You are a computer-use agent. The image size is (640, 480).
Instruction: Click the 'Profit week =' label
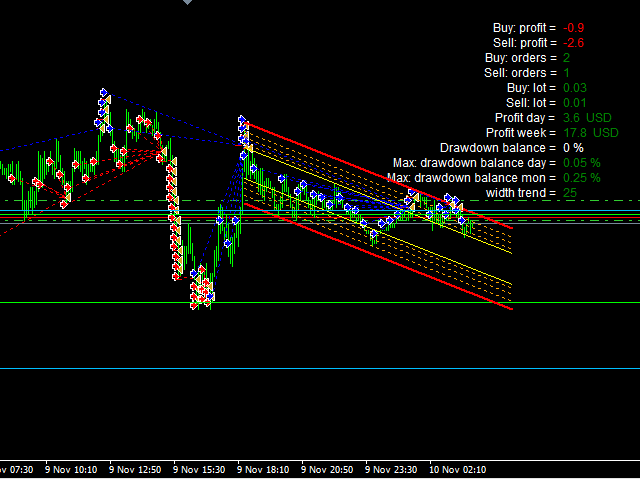[521, 133]
